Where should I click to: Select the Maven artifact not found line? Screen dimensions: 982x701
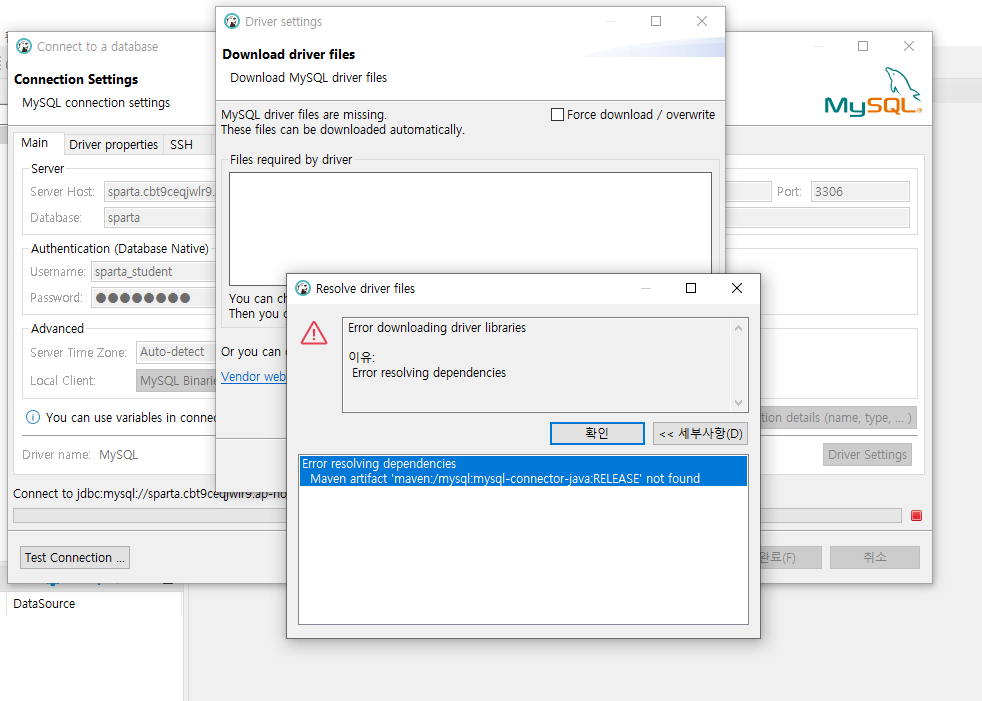[523, 479]
